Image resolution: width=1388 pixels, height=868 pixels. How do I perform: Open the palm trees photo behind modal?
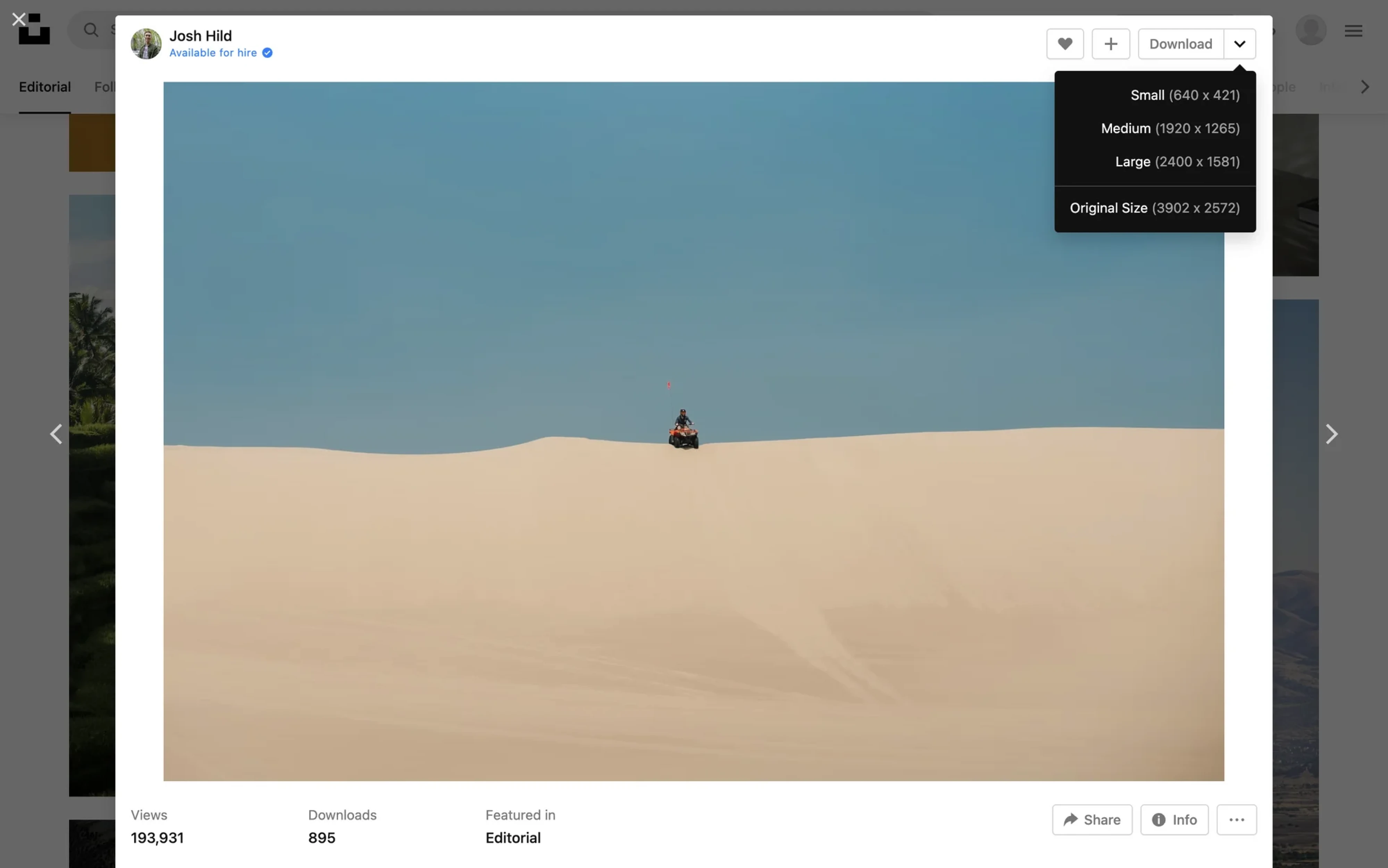92,495
